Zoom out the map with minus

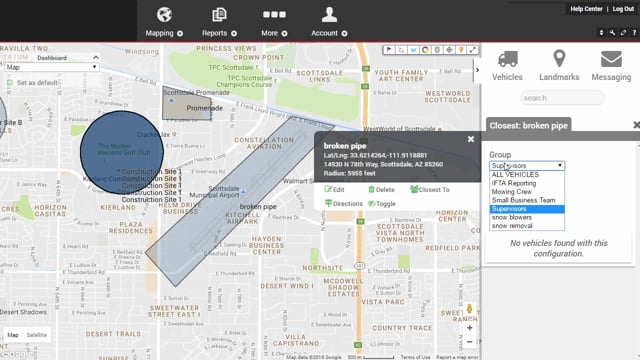point(469,342)
